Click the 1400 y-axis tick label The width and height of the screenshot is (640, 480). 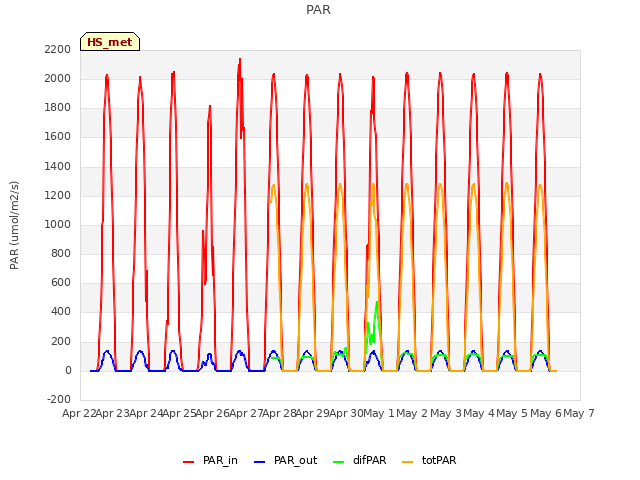(58, 167)
